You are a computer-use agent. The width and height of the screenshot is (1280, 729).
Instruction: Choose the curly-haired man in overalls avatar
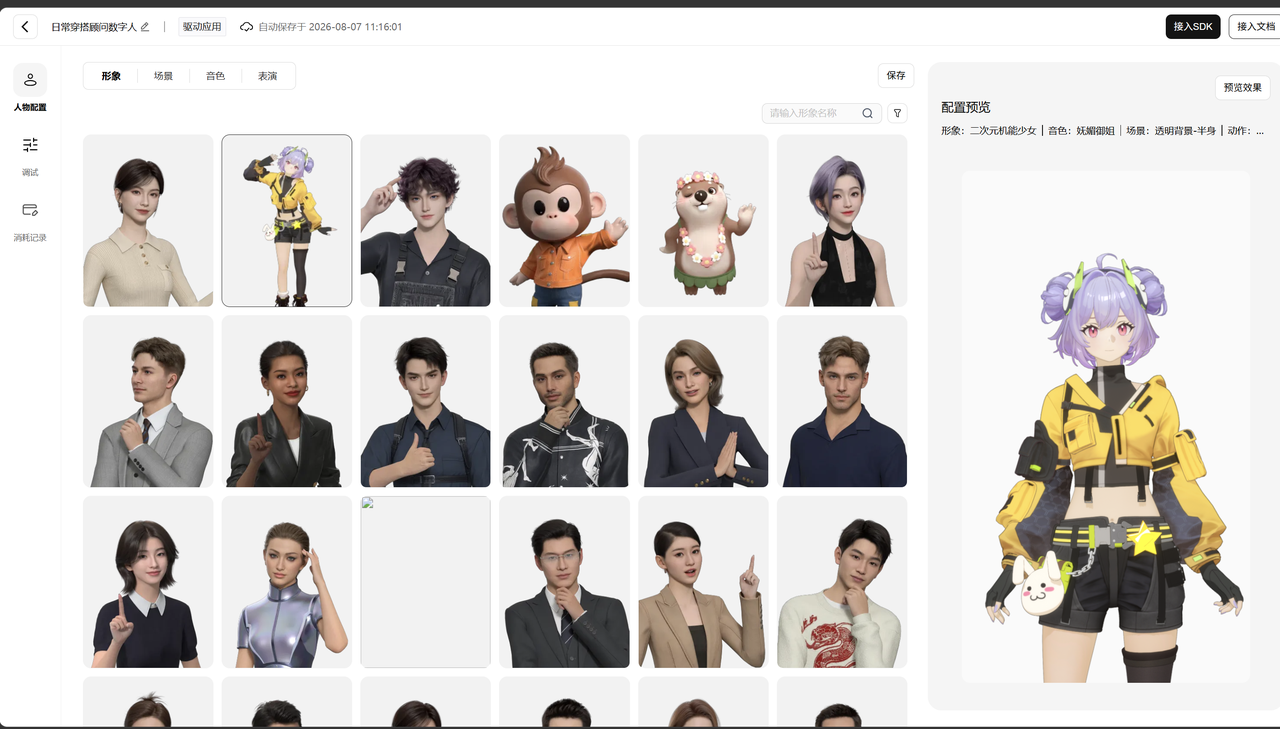tap(426, 221)
